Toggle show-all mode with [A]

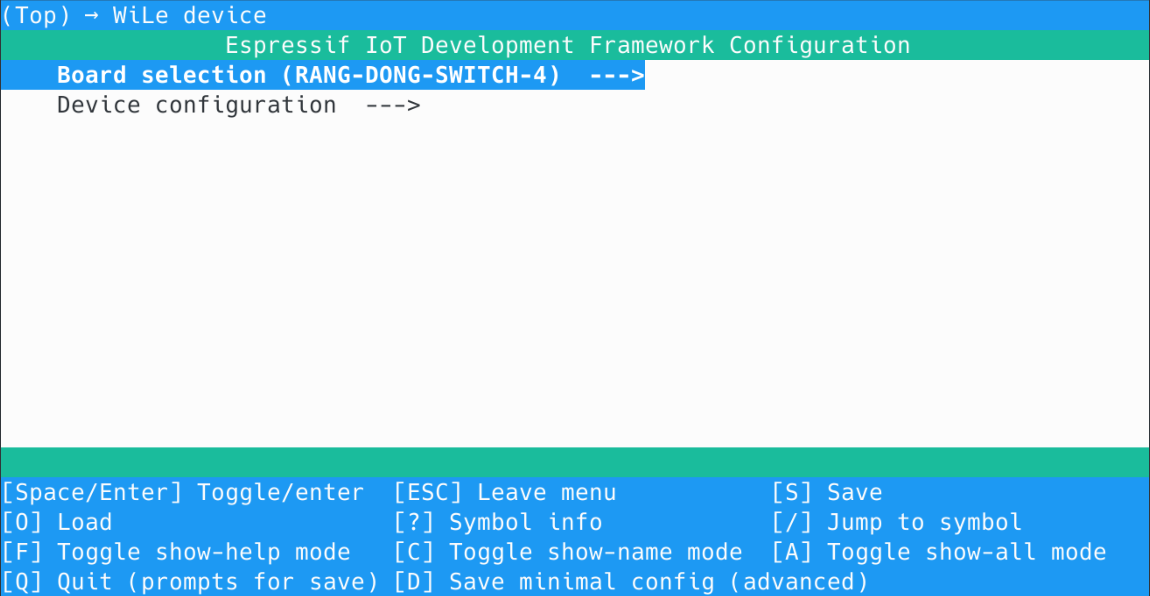(938, 552)
